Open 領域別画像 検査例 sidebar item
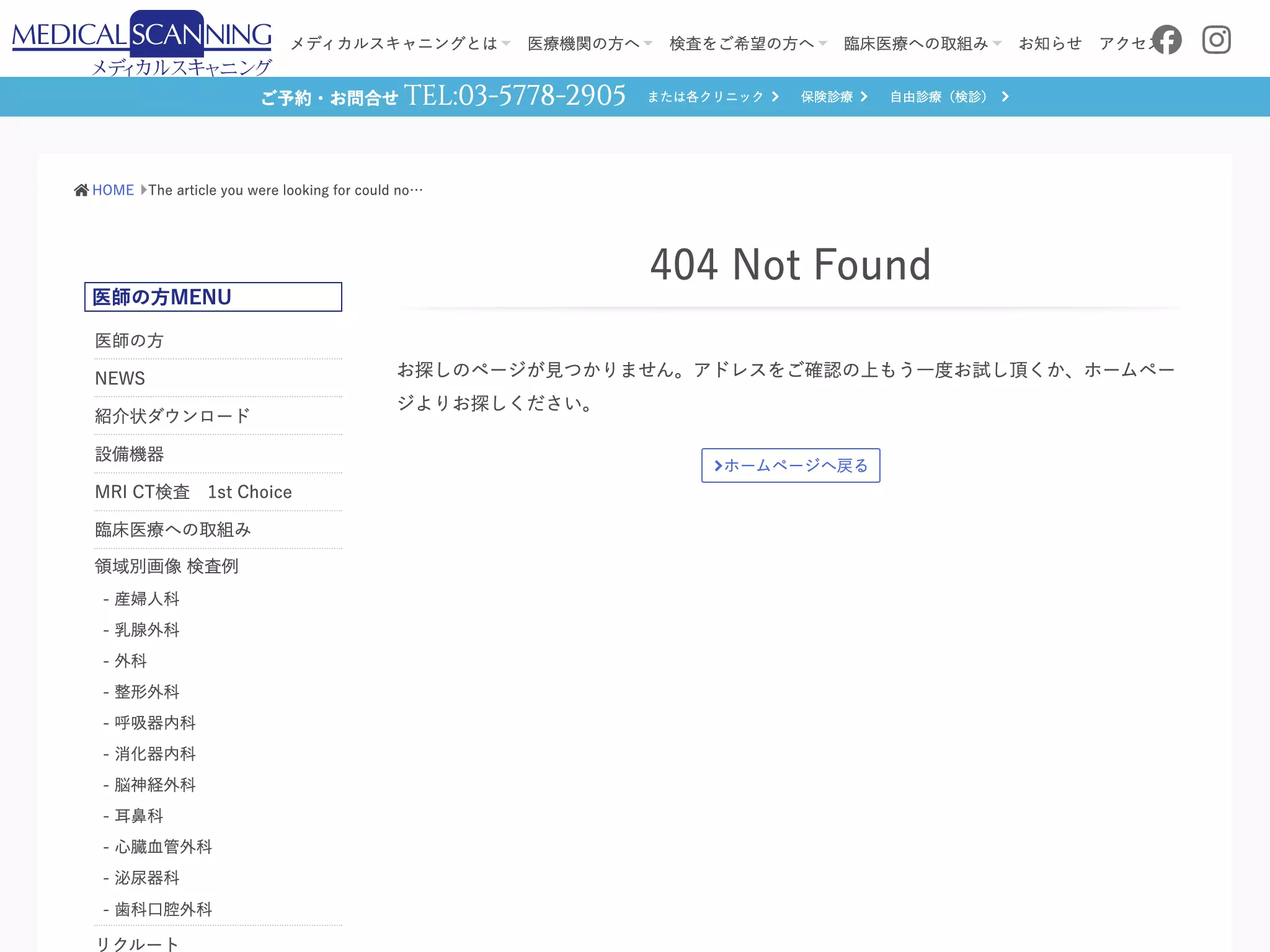The width and height of the screenshot is (1270, 952). point(166,566)
